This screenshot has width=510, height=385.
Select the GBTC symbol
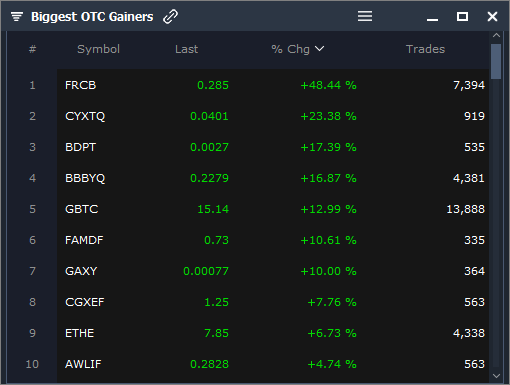(82, 209)
